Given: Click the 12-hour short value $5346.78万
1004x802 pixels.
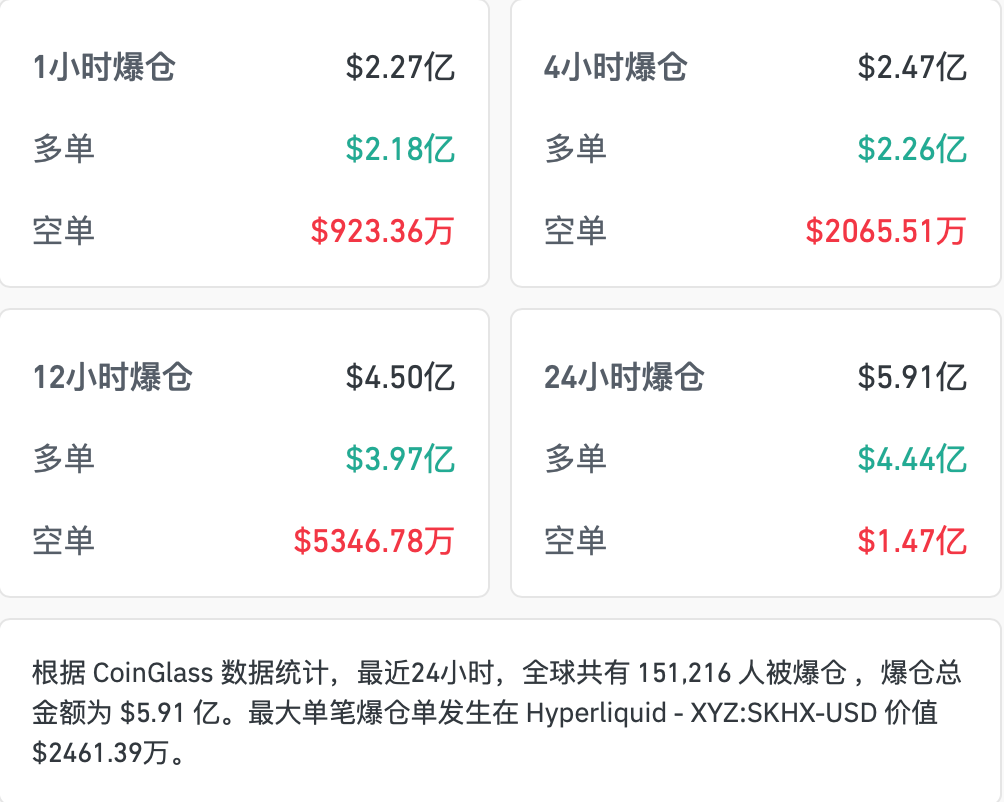Looking at the screenshot, I should click(374, 541).
